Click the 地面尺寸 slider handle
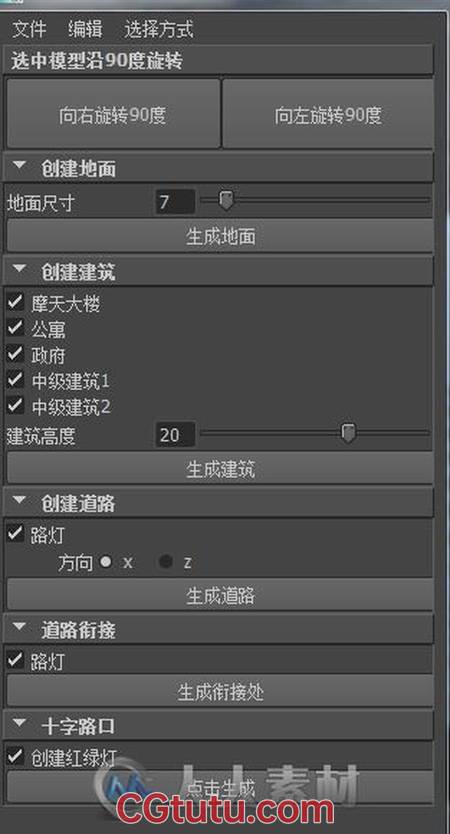The image size is (450, 834). click(226, 201)
